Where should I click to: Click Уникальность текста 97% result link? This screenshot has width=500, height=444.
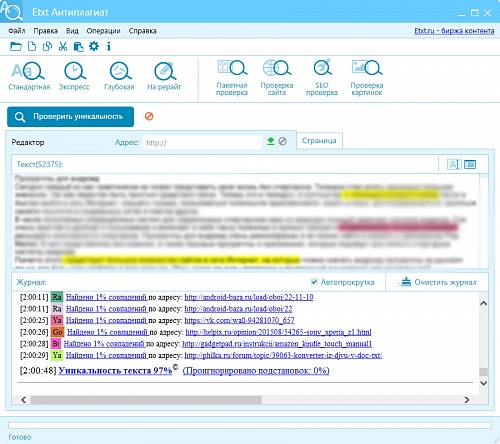(115, 370)
